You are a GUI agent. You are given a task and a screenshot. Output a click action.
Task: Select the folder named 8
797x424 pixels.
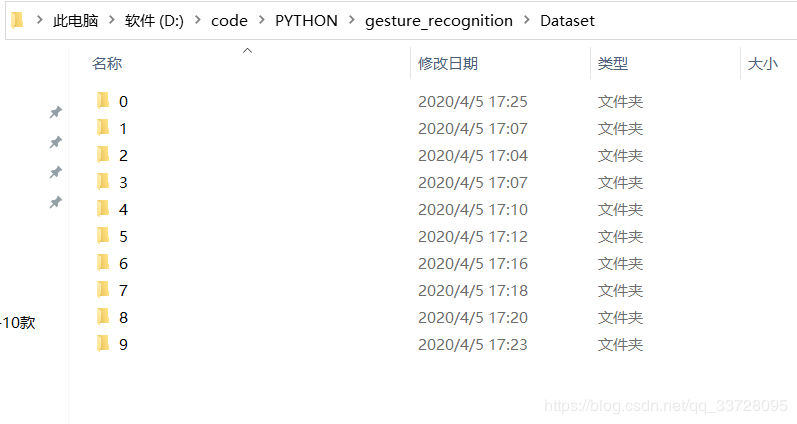(123, 317)
